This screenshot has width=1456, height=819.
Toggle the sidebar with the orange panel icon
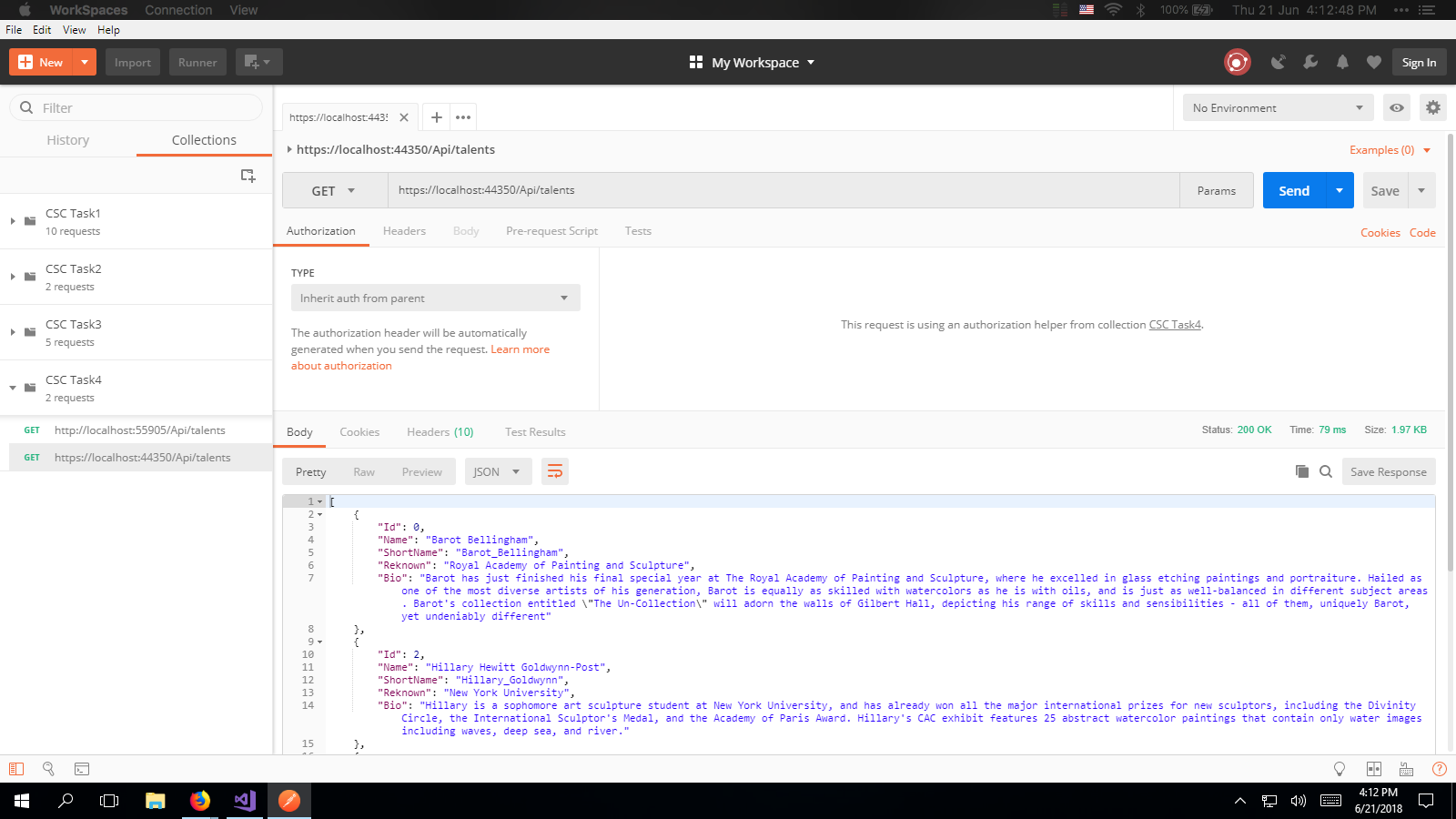click(15, 769)
